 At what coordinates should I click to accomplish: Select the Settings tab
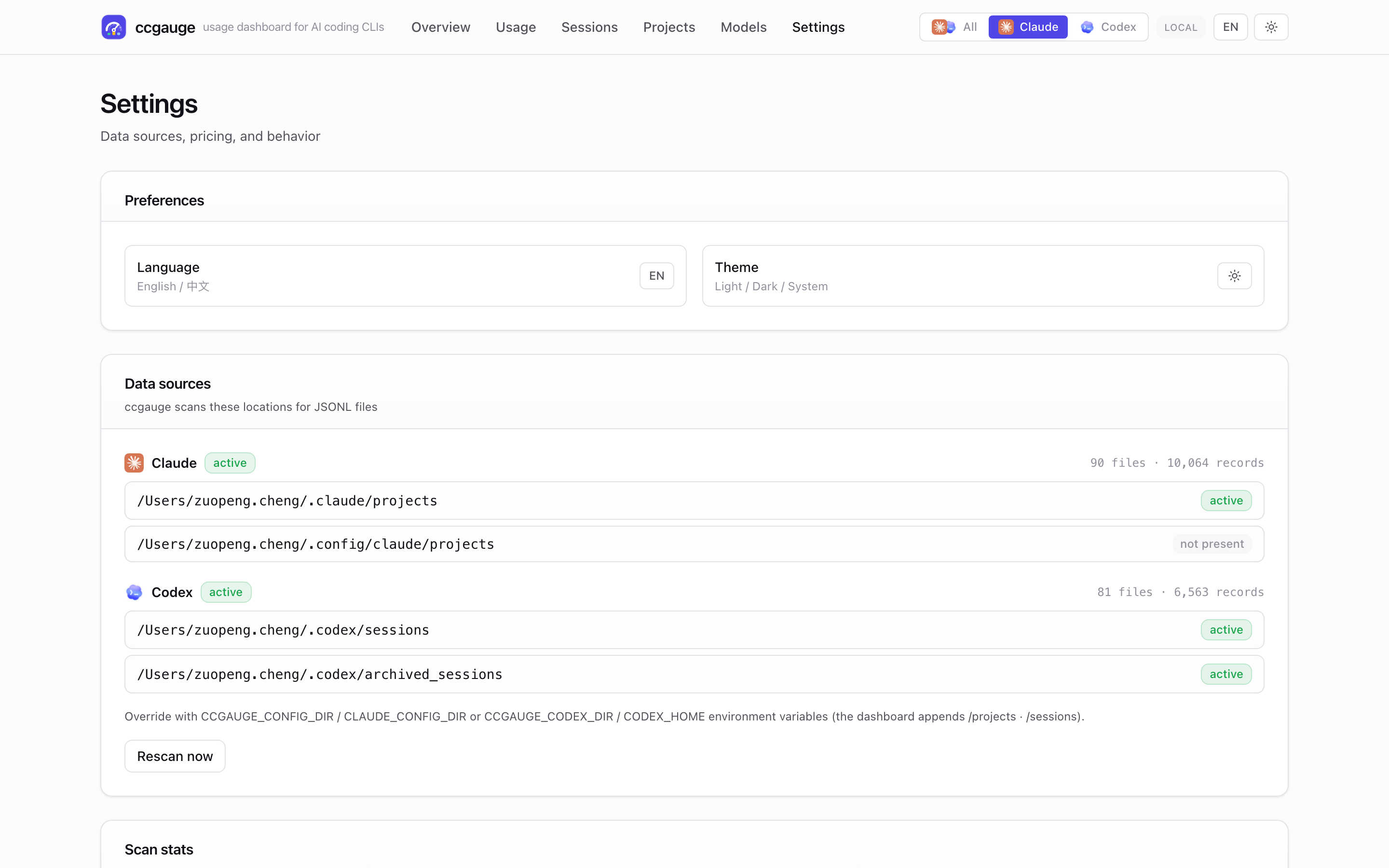[x=818, y=27]
